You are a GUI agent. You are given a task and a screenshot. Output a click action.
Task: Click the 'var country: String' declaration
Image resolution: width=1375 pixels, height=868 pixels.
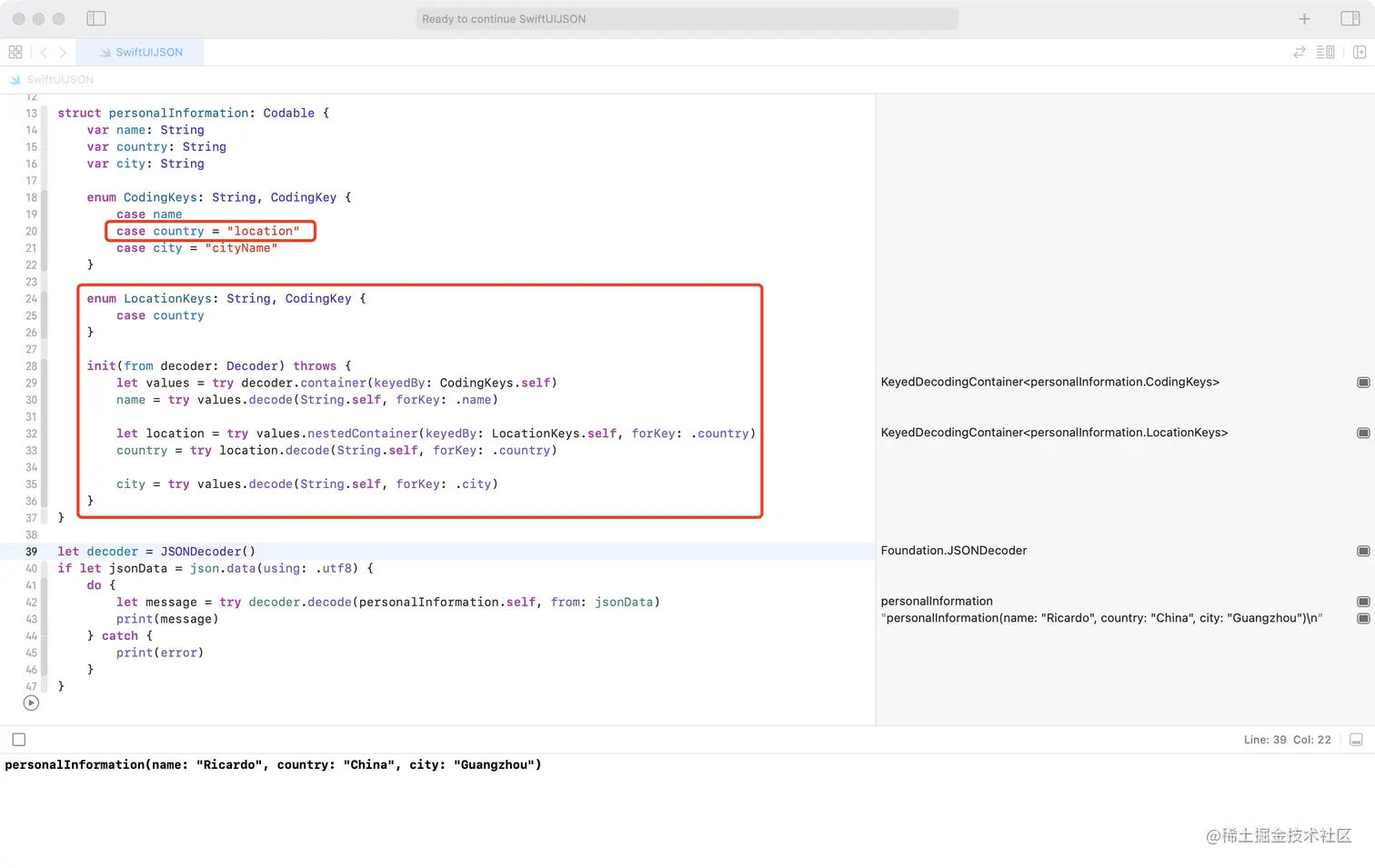[x=156, y=146]
